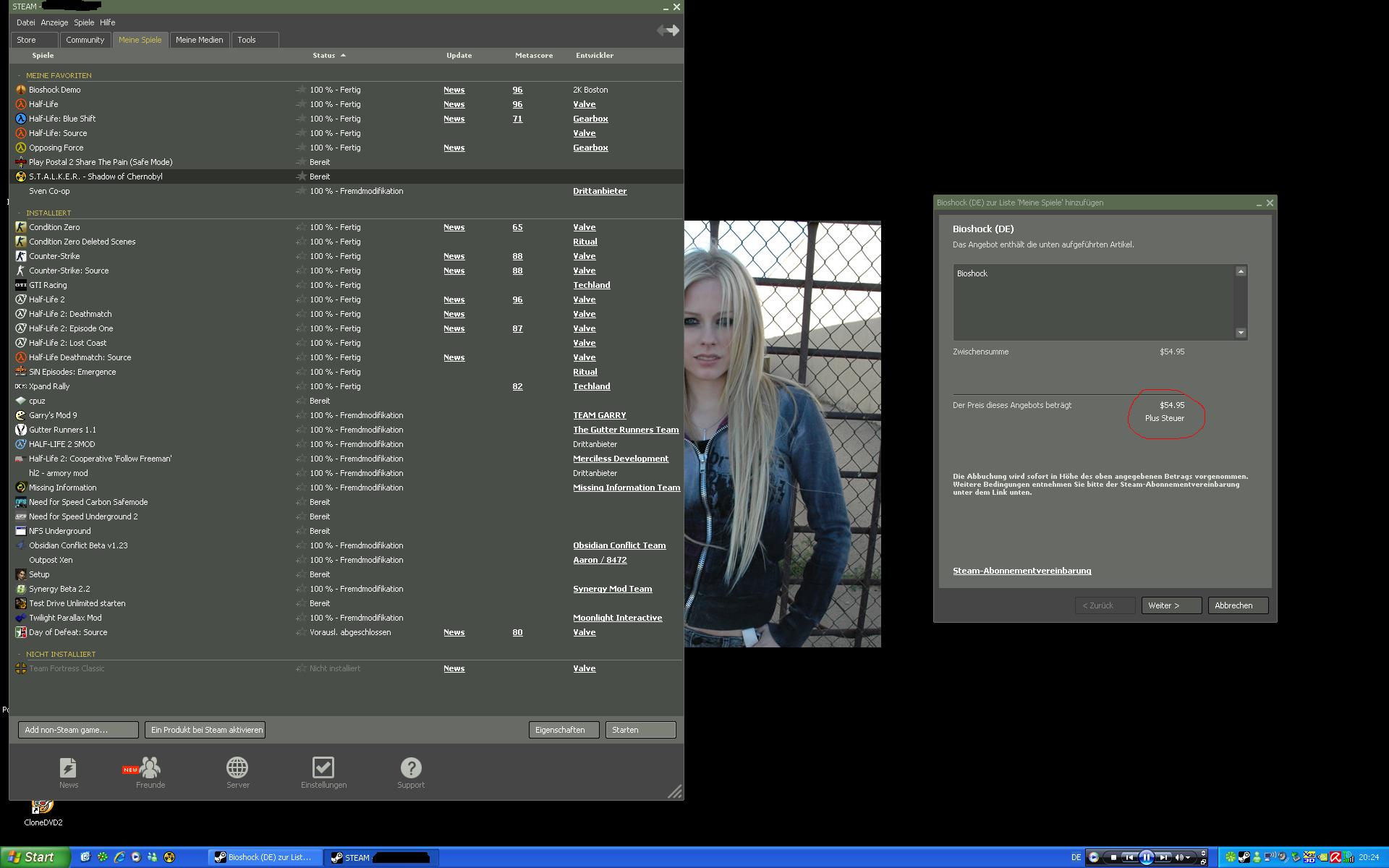The image size is (1389, 868).
Task: Click the Steam tray icon
Action: (x=1244, y=857)
